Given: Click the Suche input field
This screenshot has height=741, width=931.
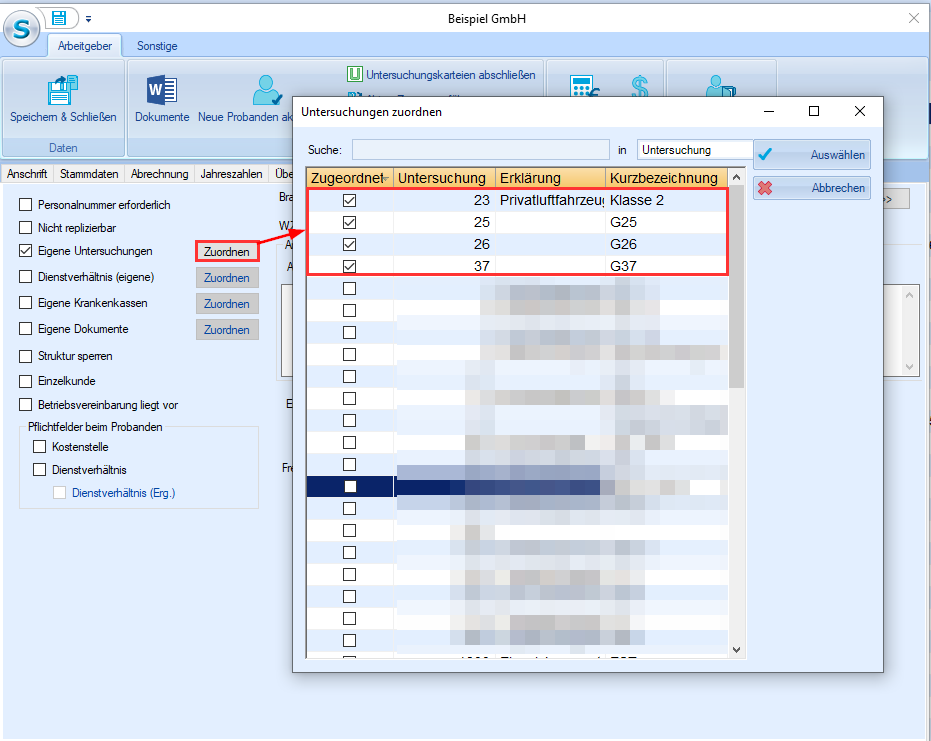Looking at the screenshot, I should [481, 150].
